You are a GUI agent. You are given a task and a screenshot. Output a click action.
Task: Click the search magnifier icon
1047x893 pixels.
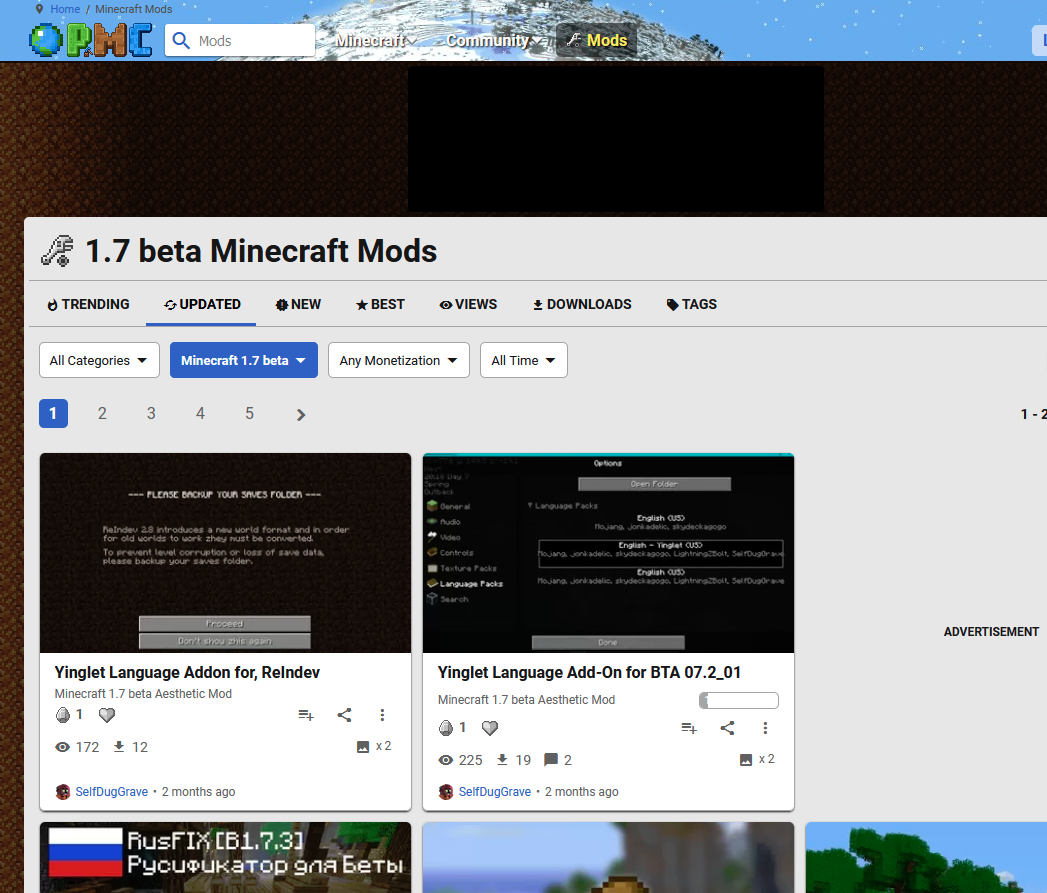181,41
